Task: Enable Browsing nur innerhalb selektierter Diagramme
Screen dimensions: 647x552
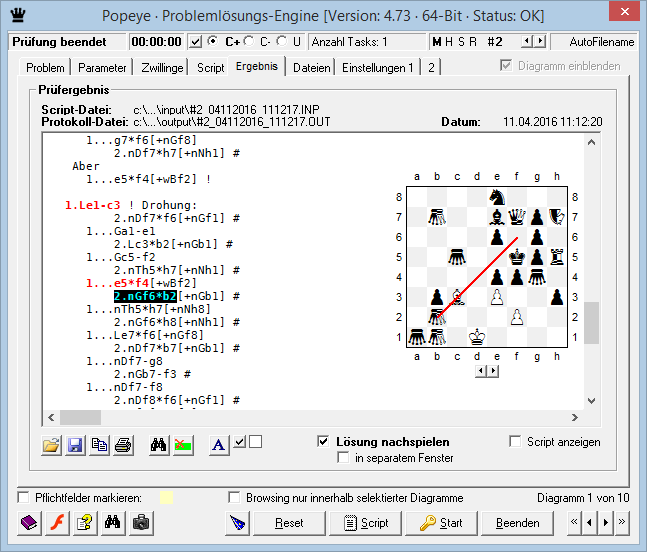Action: (234, 498)
